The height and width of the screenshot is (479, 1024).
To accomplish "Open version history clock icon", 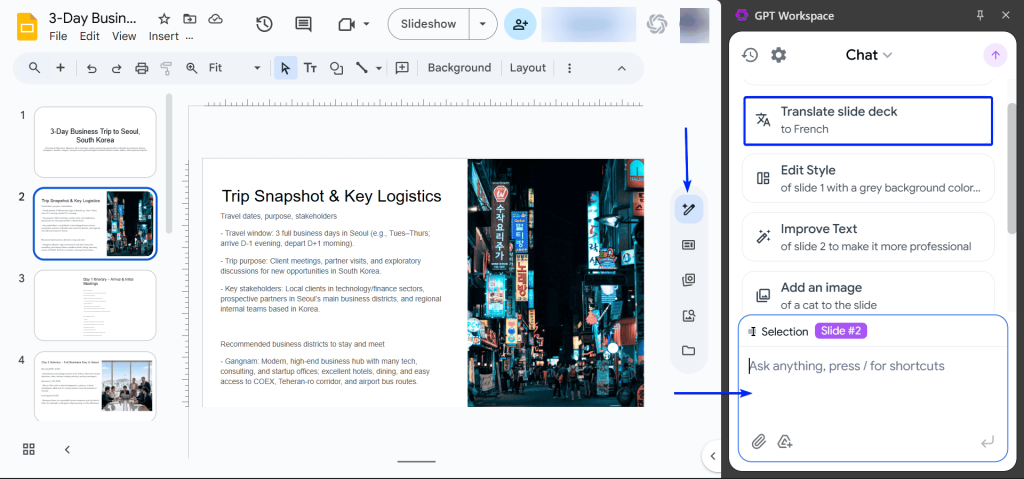I will point(264,24).
